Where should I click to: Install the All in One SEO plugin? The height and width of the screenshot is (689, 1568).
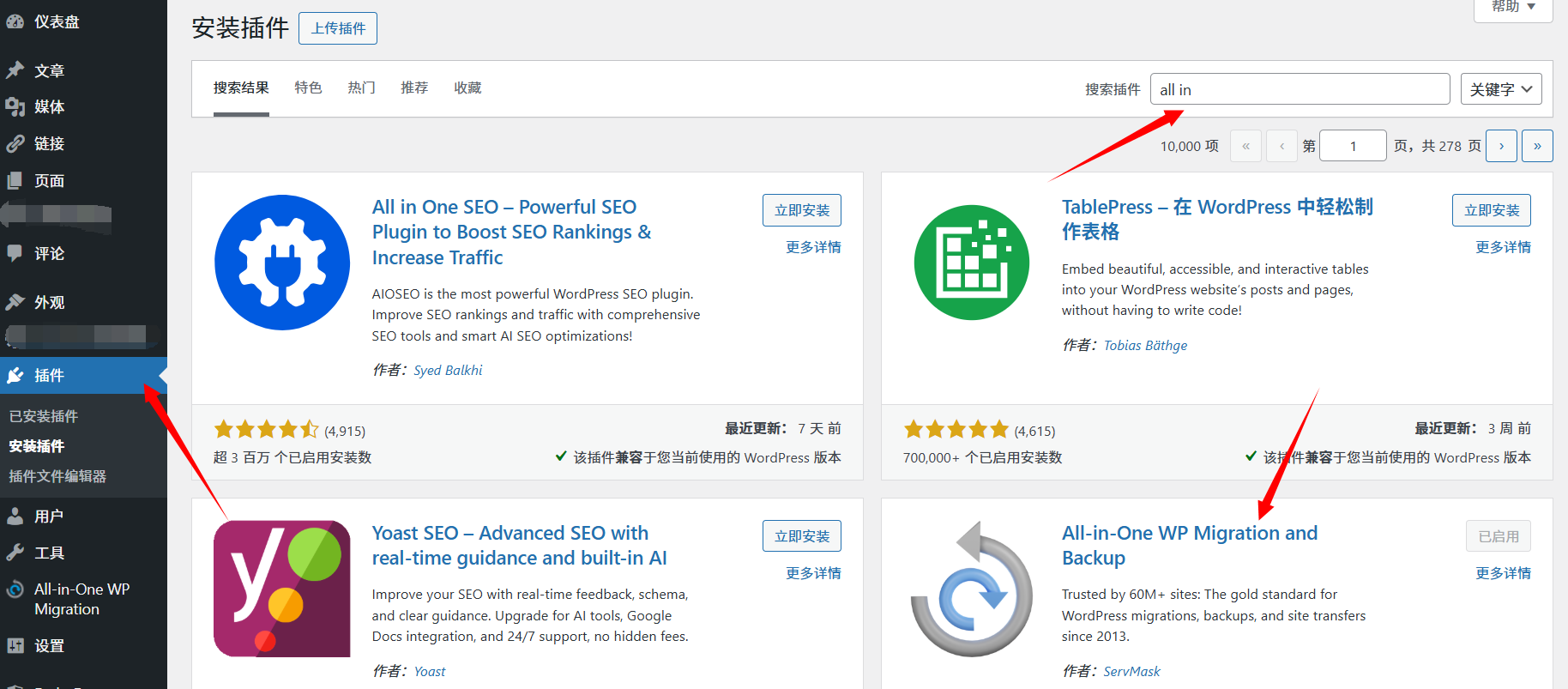[801, 210]
